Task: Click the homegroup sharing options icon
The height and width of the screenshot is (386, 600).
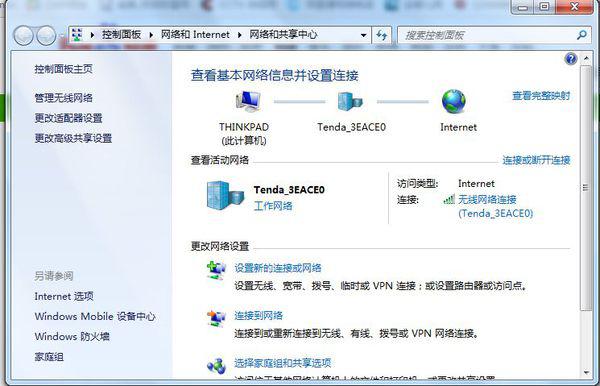Action: click(216, 366)
